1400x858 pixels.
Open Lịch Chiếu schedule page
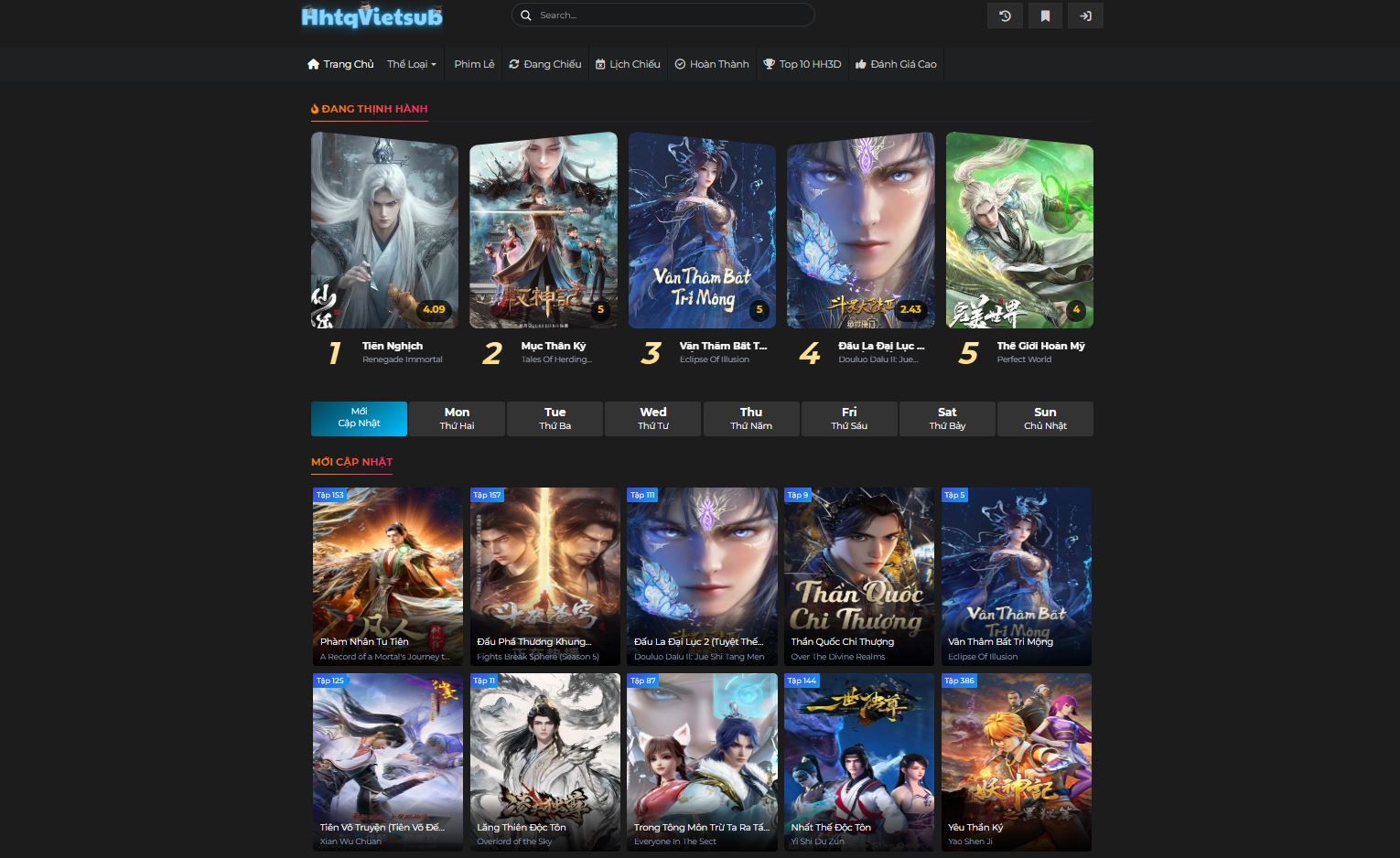click(x=628, y=64)
